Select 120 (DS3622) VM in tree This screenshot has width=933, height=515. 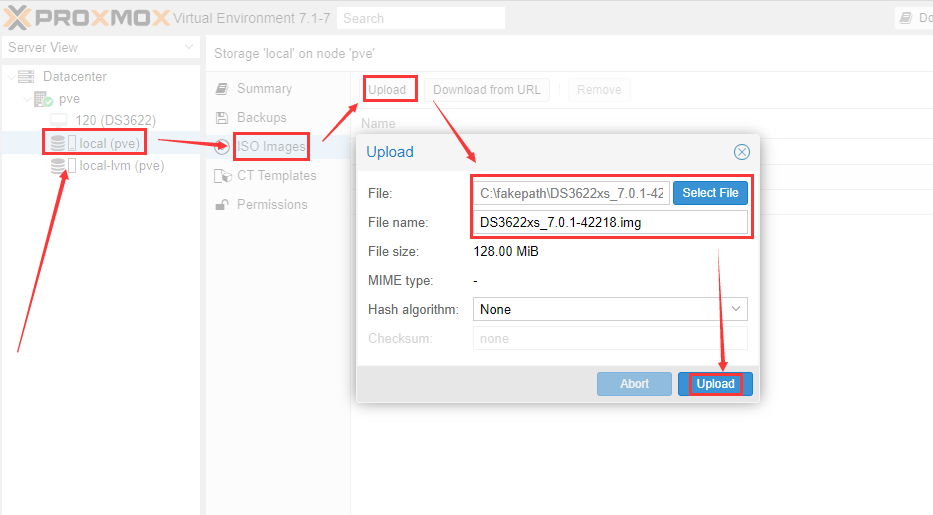(x=115, y=121)
